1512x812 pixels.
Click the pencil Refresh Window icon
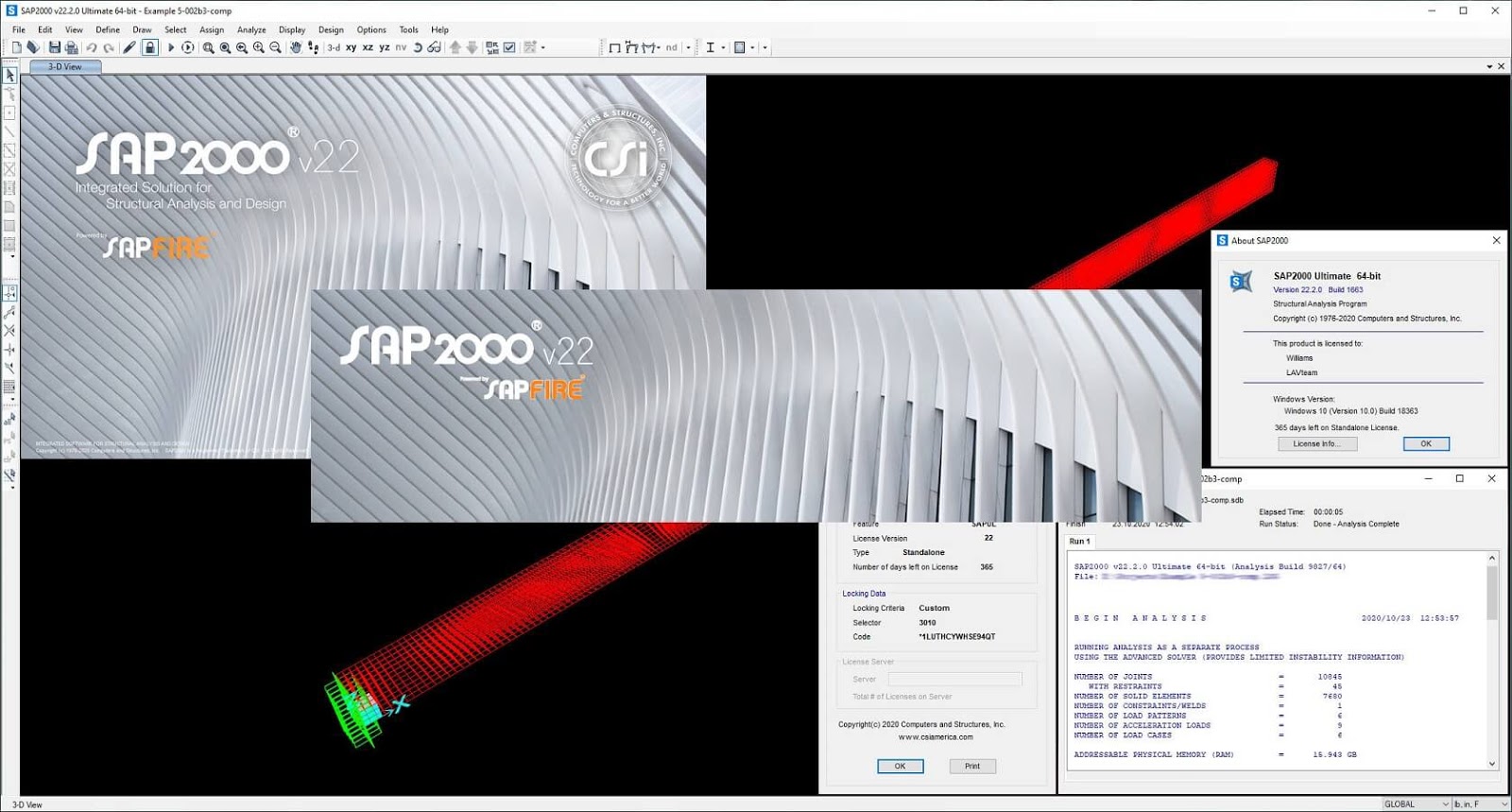point(129,47)
